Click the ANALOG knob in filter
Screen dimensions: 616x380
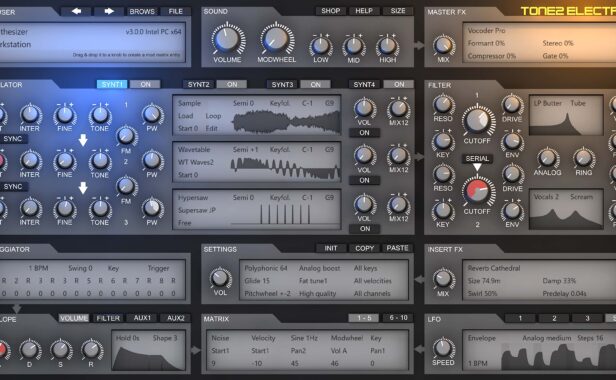click(x=547, y=158)
